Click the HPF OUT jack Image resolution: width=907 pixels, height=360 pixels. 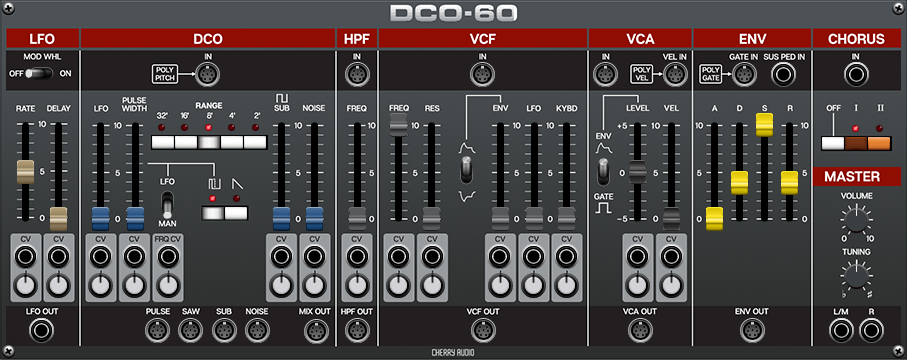tap(356, 331)
